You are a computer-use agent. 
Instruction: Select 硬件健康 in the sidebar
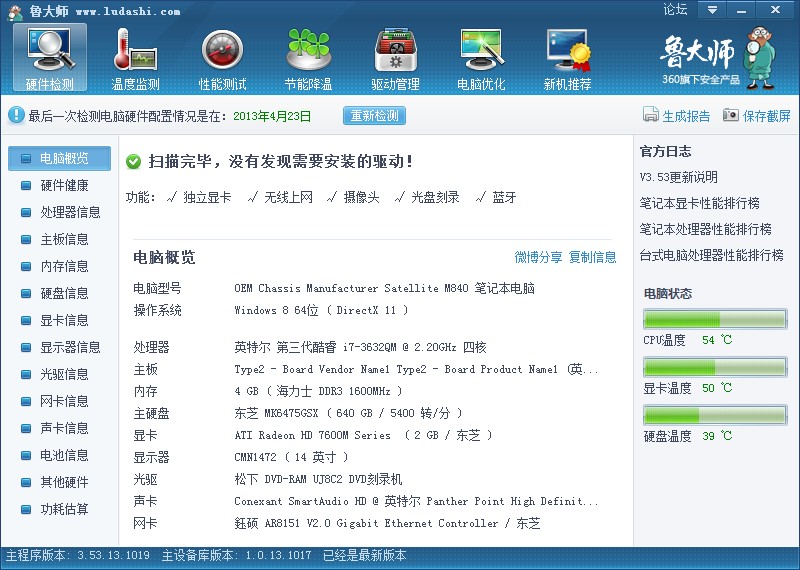click(60, 185)
